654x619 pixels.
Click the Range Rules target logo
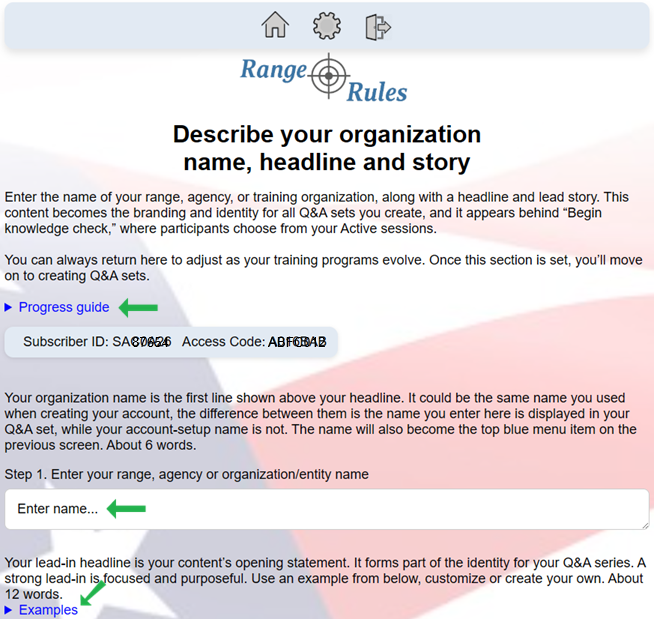point(324,78)
